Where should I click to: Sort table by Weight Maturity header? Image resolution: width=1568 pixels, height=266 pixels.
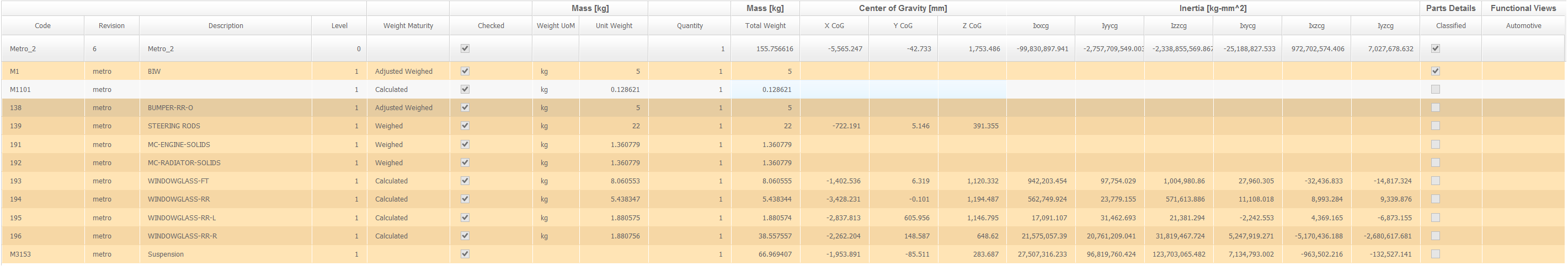coord(408,25)
